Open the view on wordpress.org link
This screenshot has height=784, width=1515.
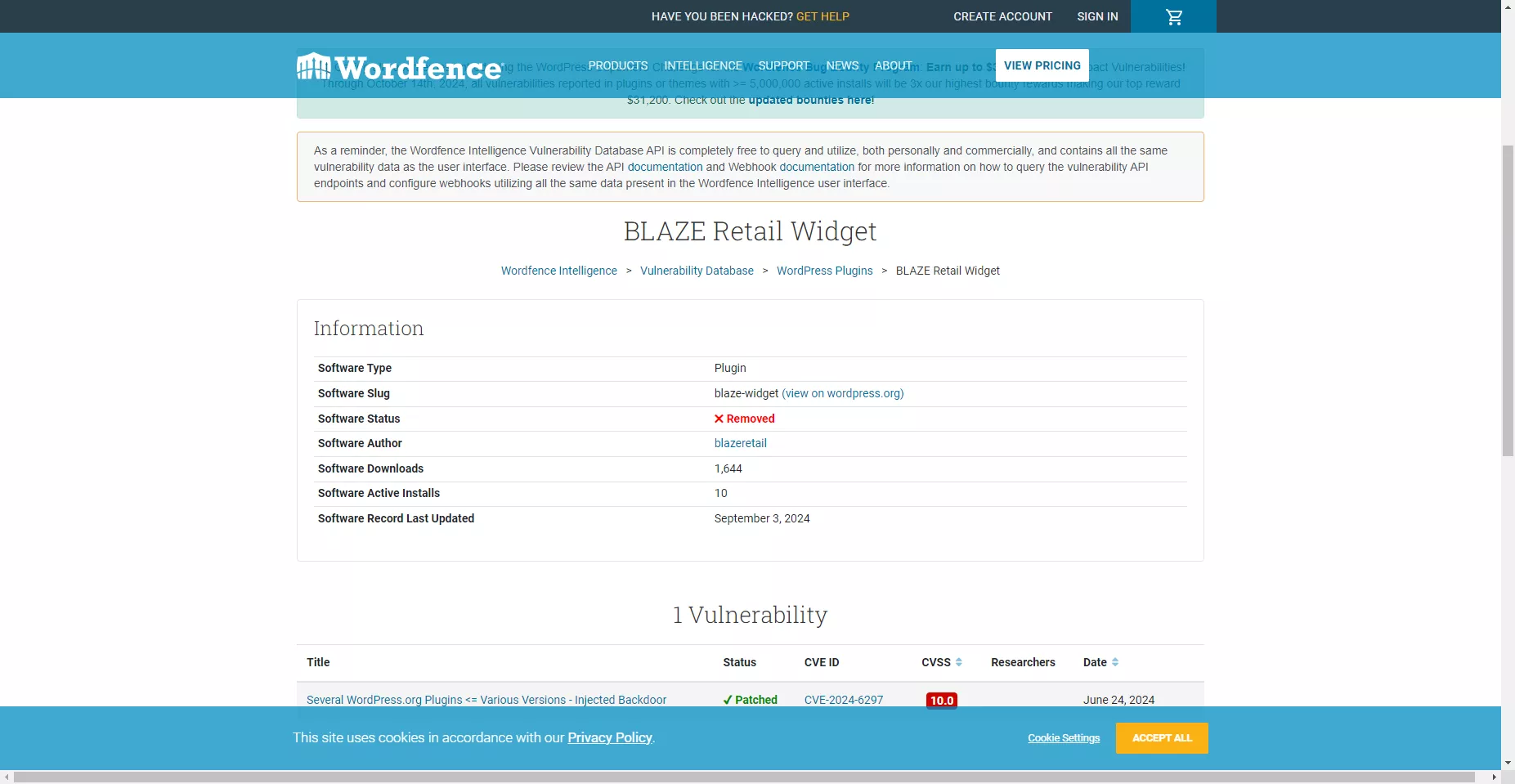pos(842,393)
